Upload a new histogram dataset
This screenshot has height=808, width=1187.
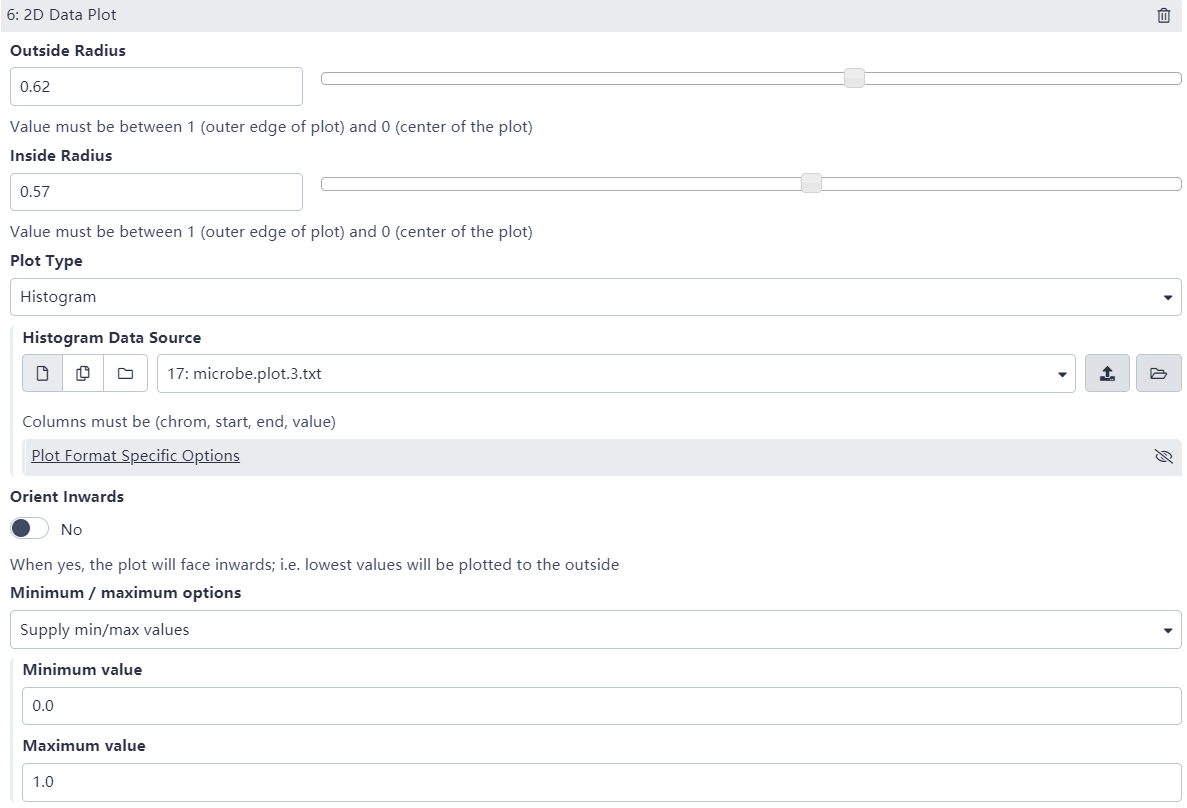pyautogui.click(x=1107, y=373)
